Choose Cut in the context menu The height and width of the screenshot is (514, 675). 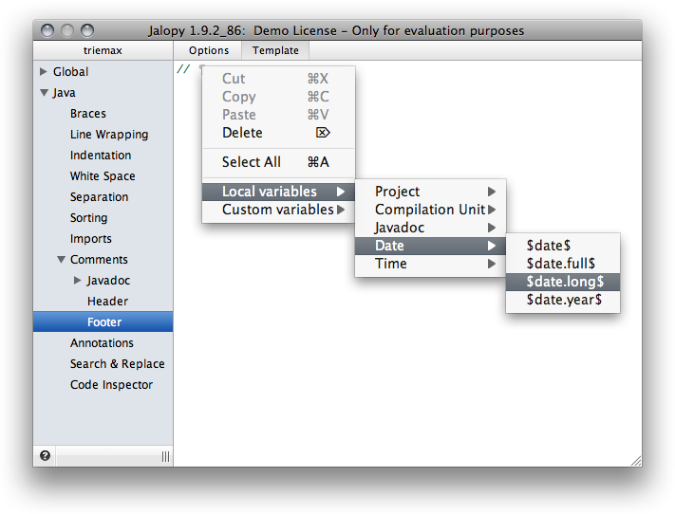278,79
